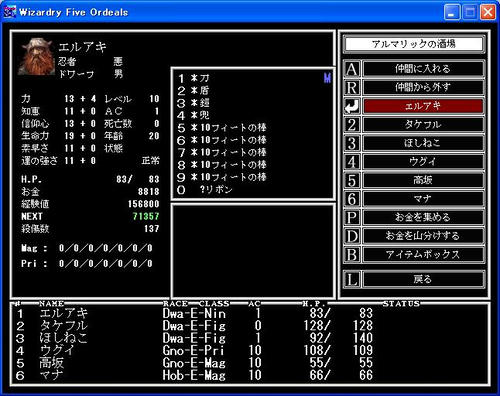This screenshot has height=396, width=500.
Task: Choose タケフル in the tavern menu
Action: click(x=423, y=125)
